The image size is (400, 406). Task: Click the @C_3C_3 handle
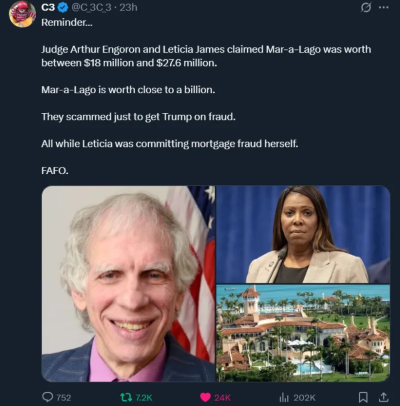tap(91, 7)
